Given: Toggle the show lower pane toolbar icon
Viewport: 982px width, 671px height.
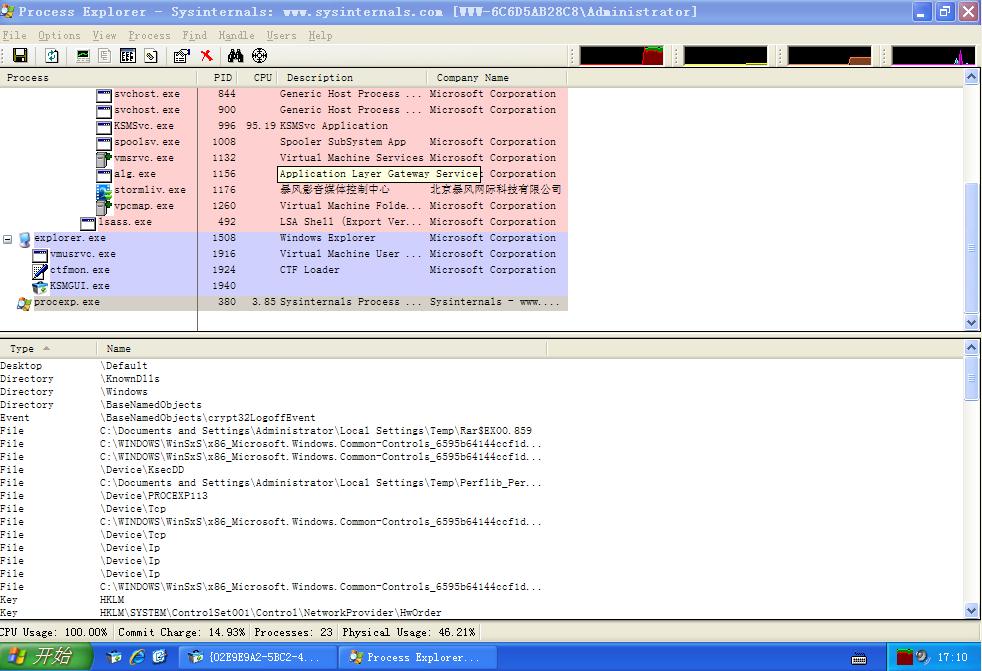Looking at the screenshot, I should (128, 56).
